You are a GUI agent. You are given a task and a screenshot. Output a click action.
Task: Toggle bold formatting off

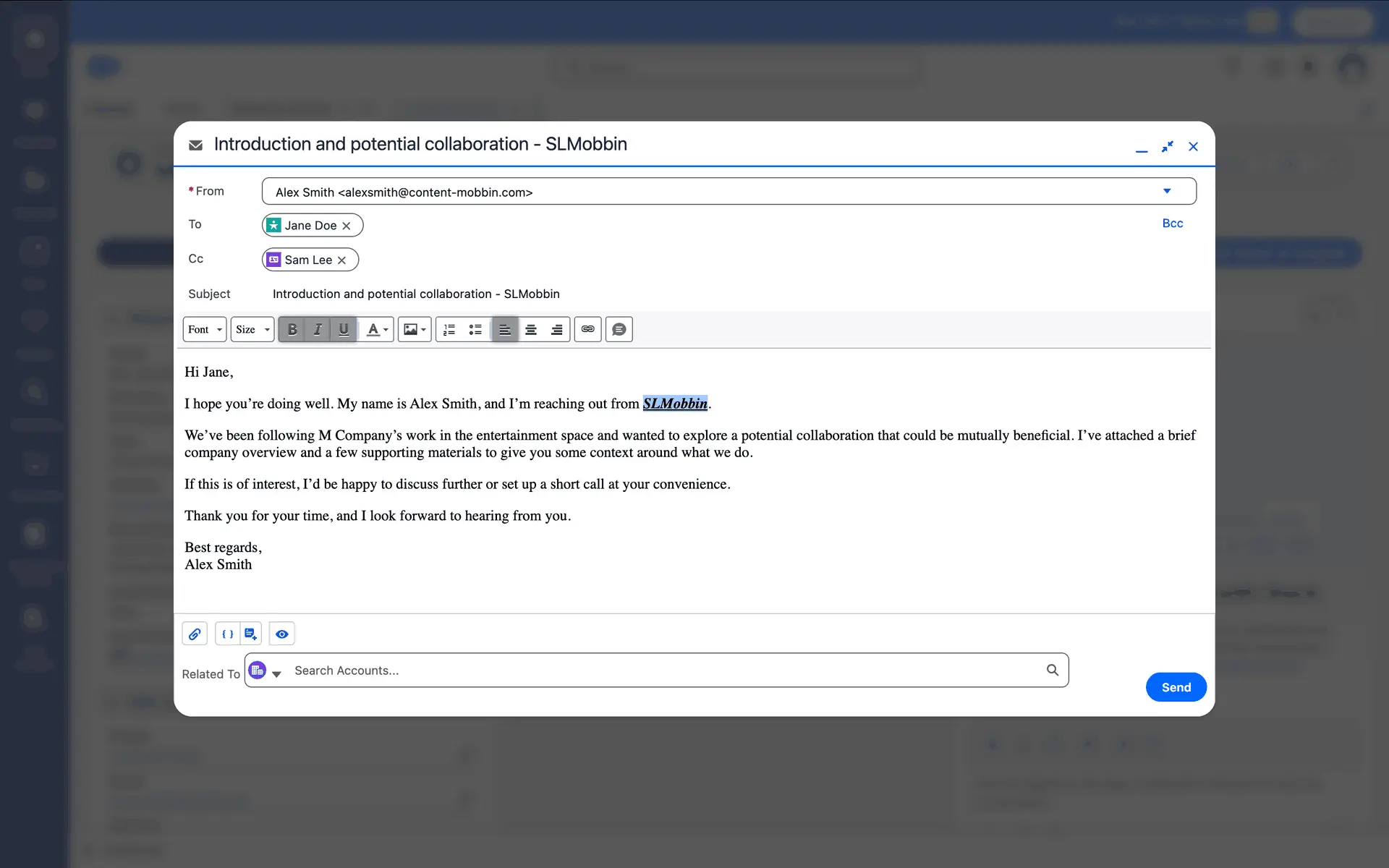pos(292,329)
